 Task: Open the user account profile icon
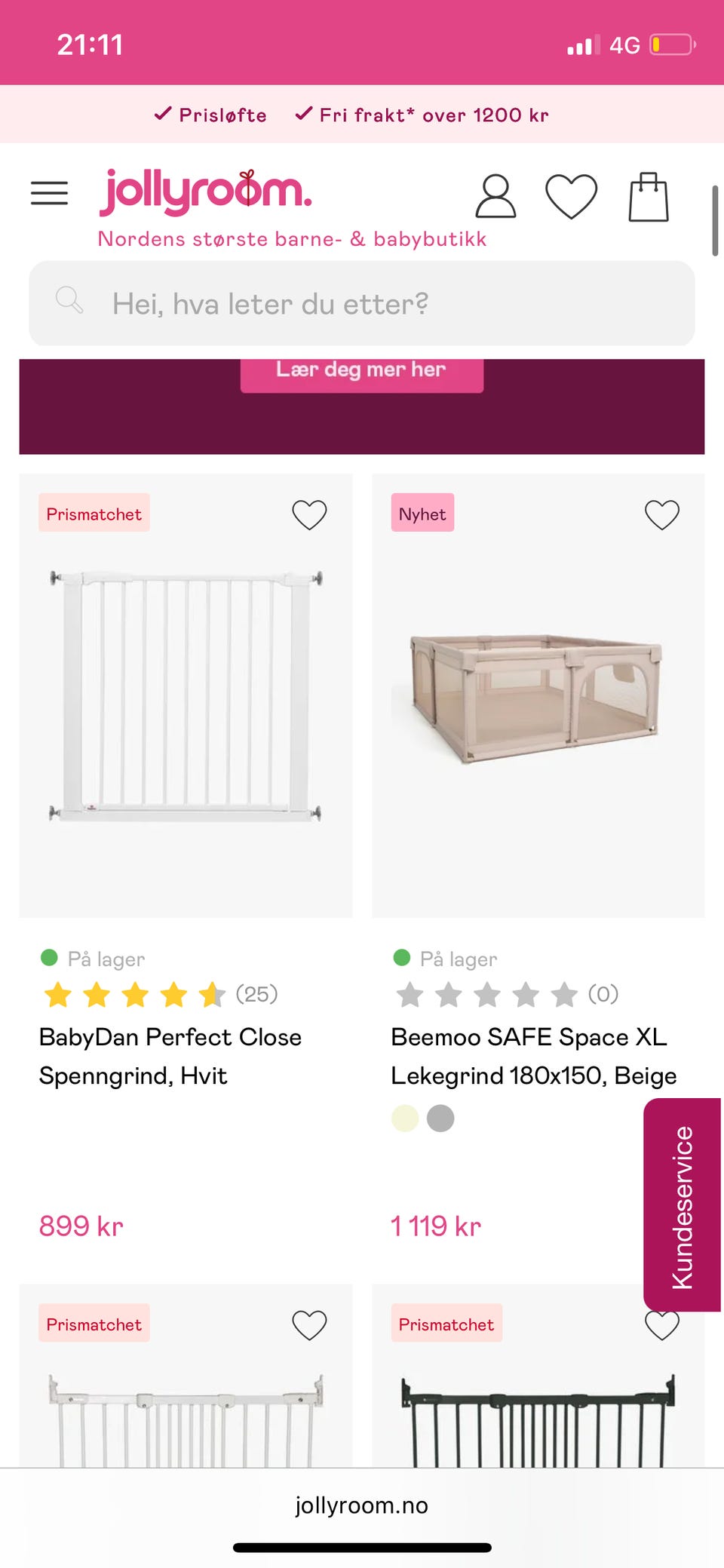pos(495,196)
